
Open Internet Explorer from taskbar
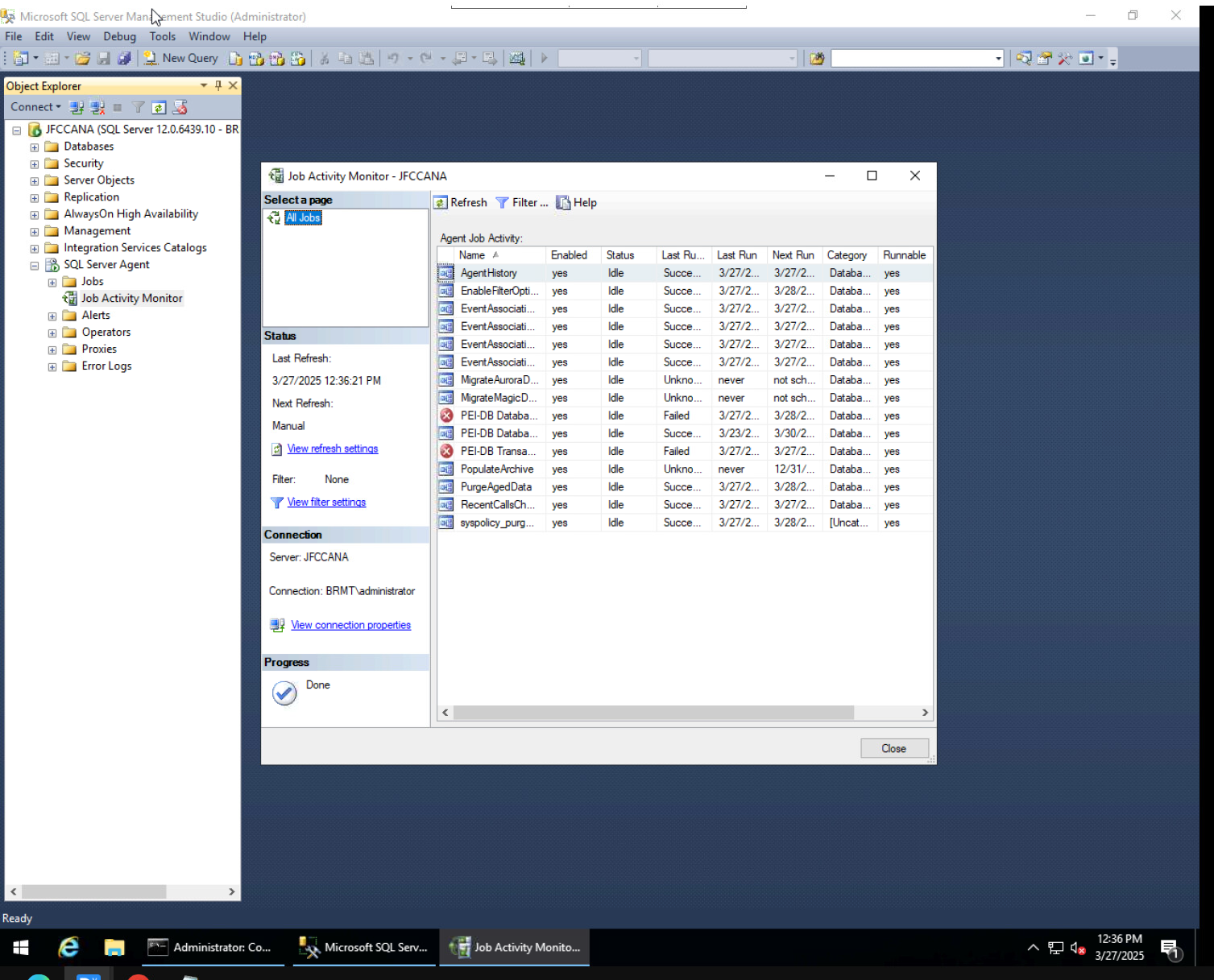[x=69, y=948]
